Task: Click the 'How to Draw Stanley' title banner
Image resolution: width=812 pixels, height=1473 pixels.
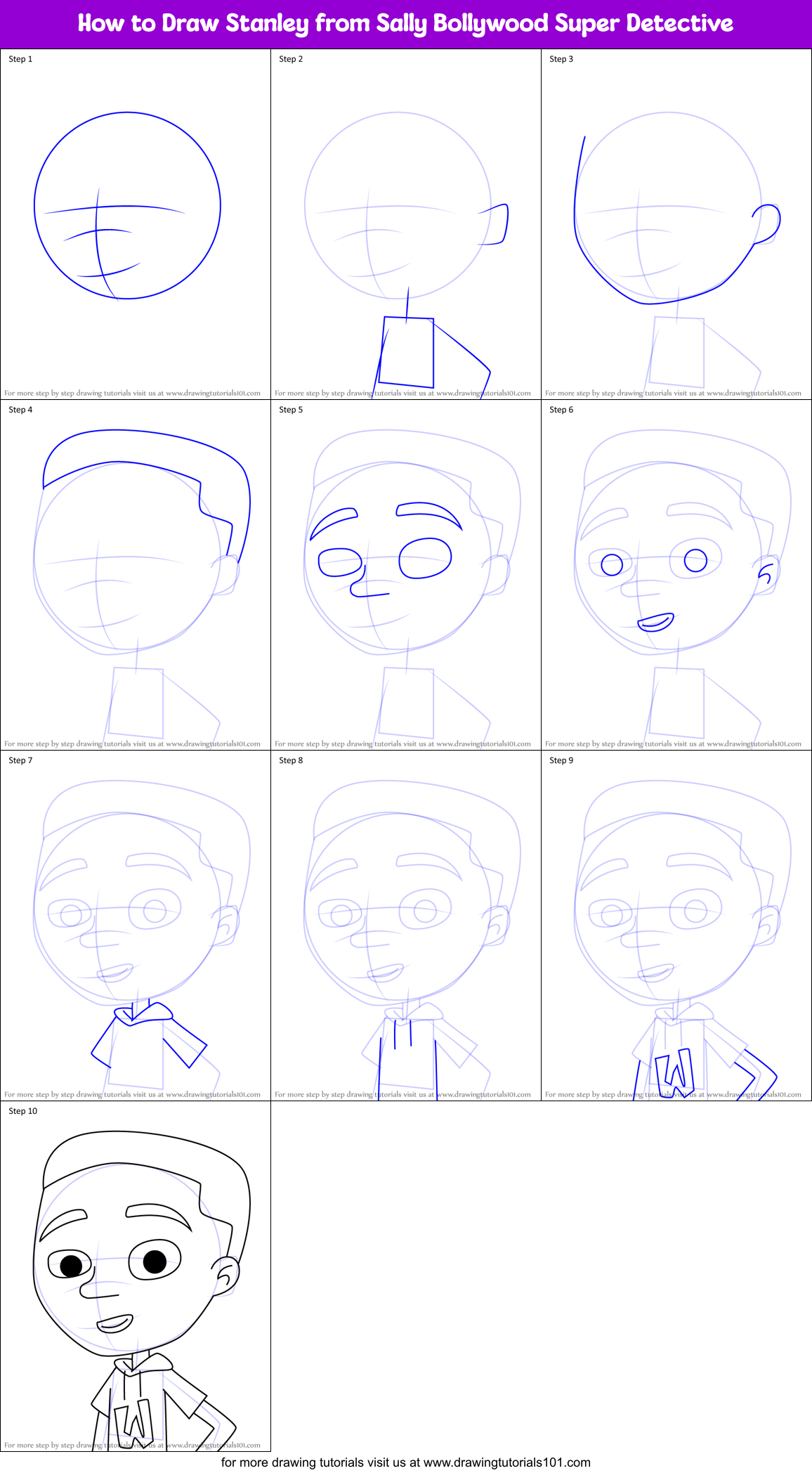Action: click(x=406, y=24)
